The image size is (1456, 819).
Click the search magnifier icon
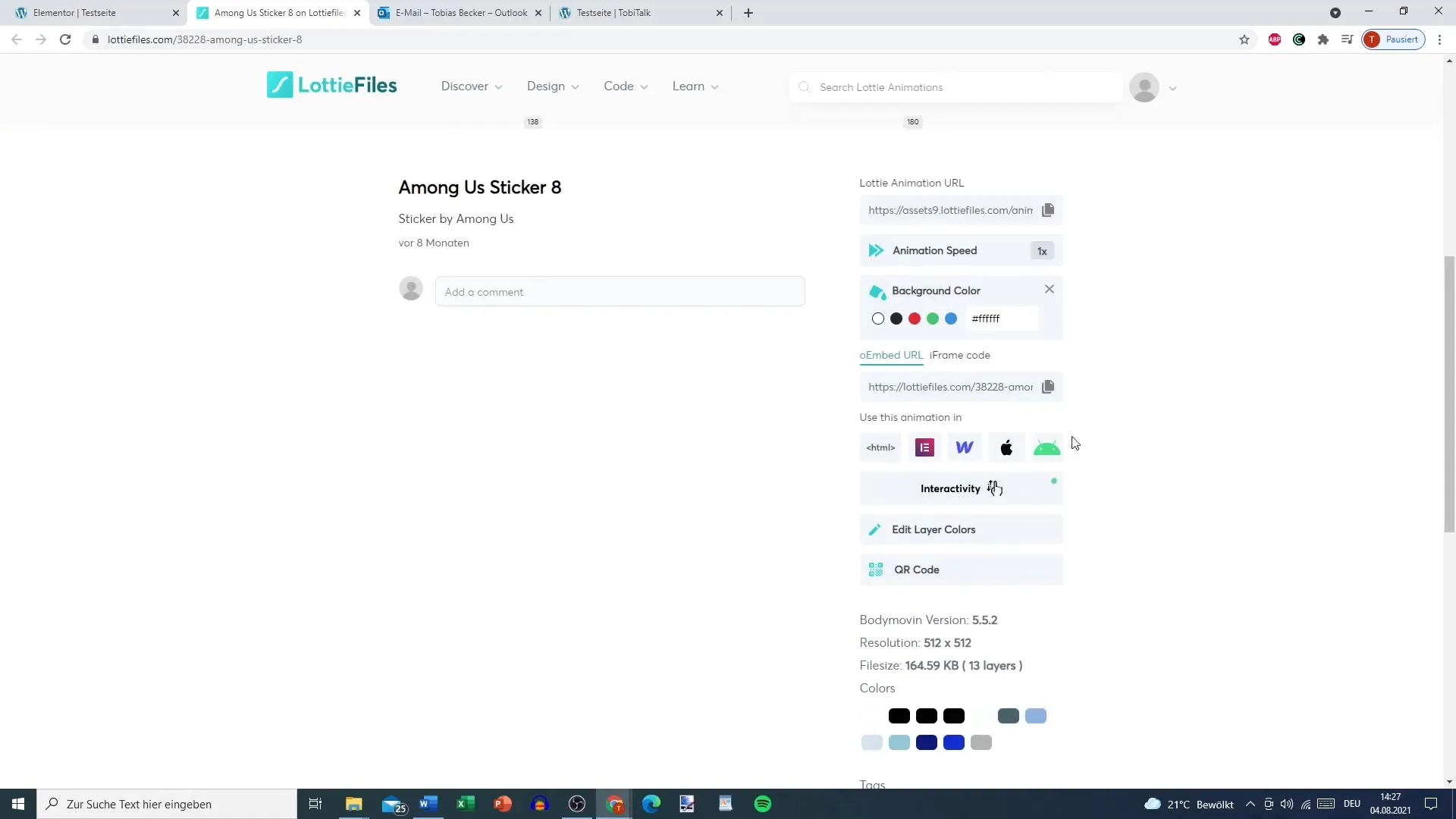(x=805, y=87)
